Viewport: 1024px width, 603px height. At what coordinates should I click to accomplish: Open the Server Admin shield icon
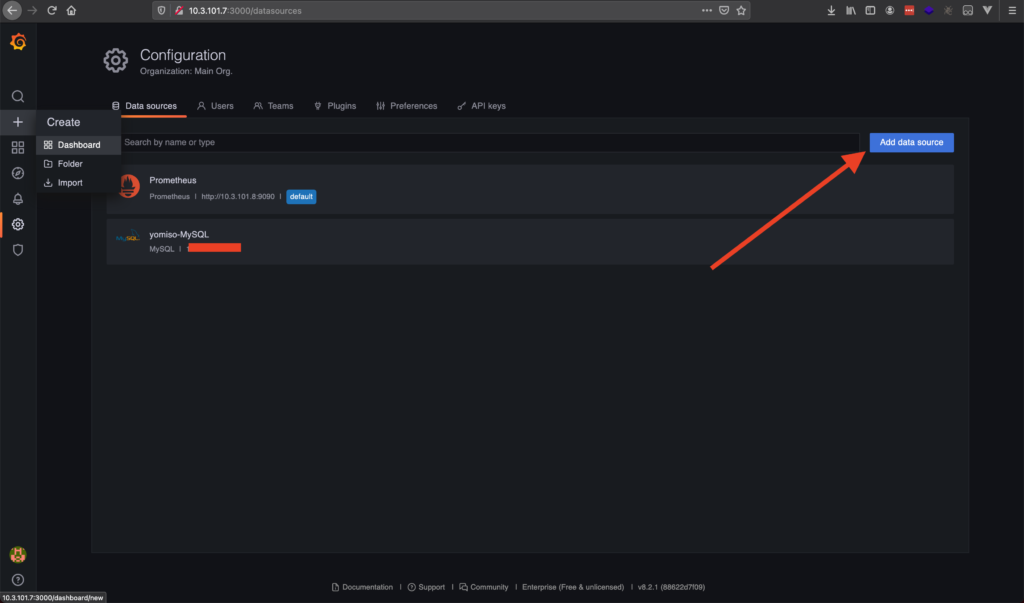[18, 250]
